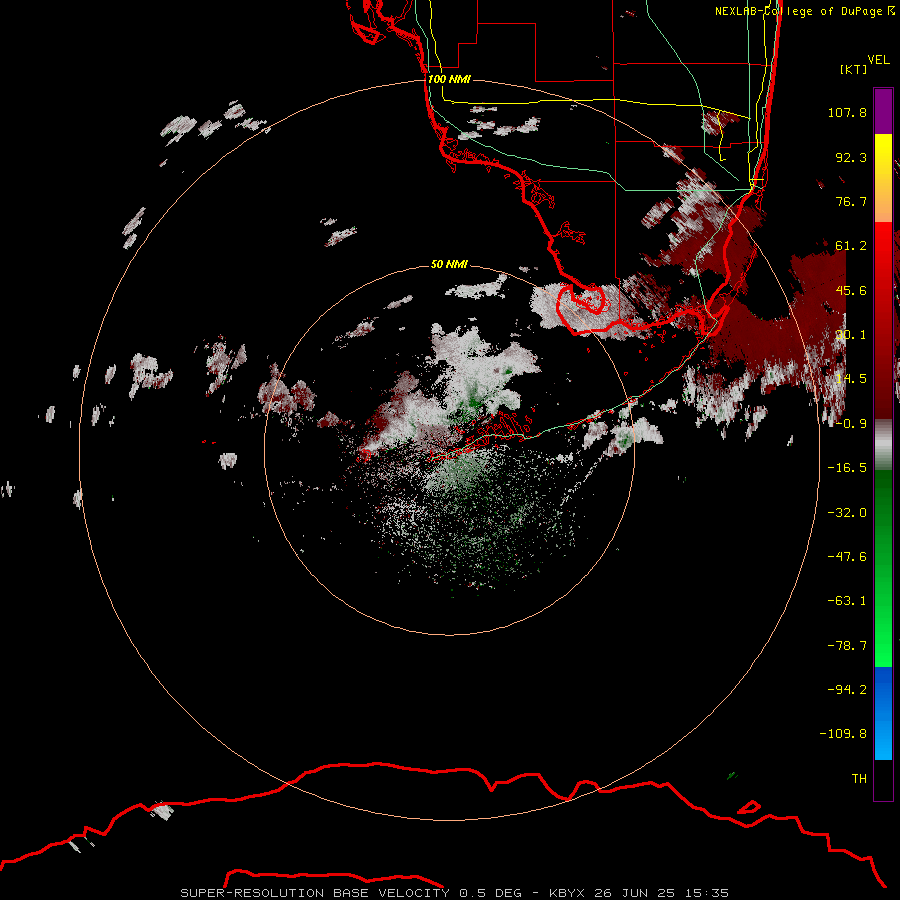The height and width of the screenshot is (900, 900).
Task: Select the 76.7 velocity scale value
Action: [851, 201]
